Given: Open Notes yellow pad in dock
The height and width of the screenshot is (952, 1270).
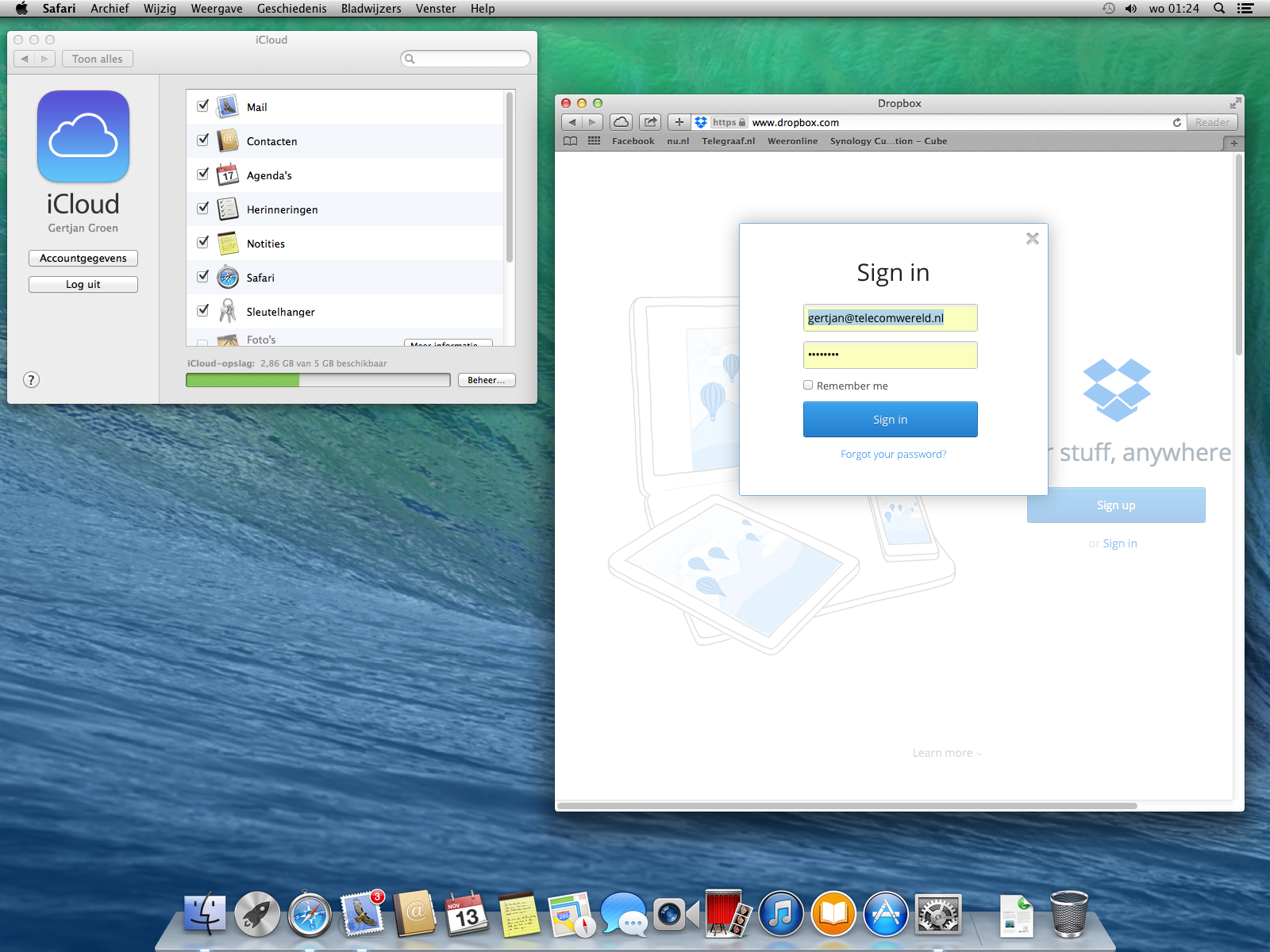Looking at the screenshot, I should pyautogui.click(x=519, y=915).
